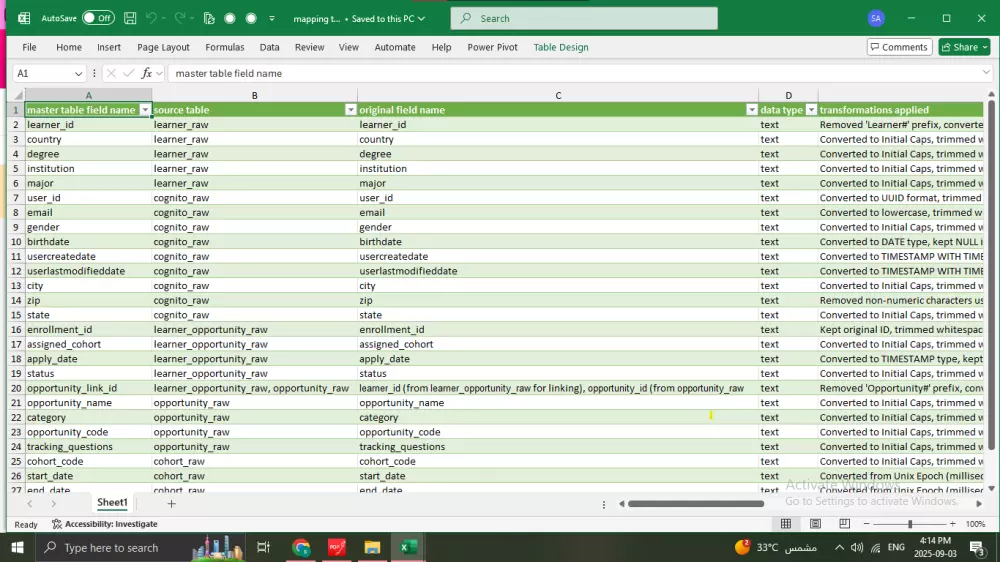Click the zoom slider in status bar
Image resolution: width=1000 pixels, height=562 pixels.
point(909,524)
